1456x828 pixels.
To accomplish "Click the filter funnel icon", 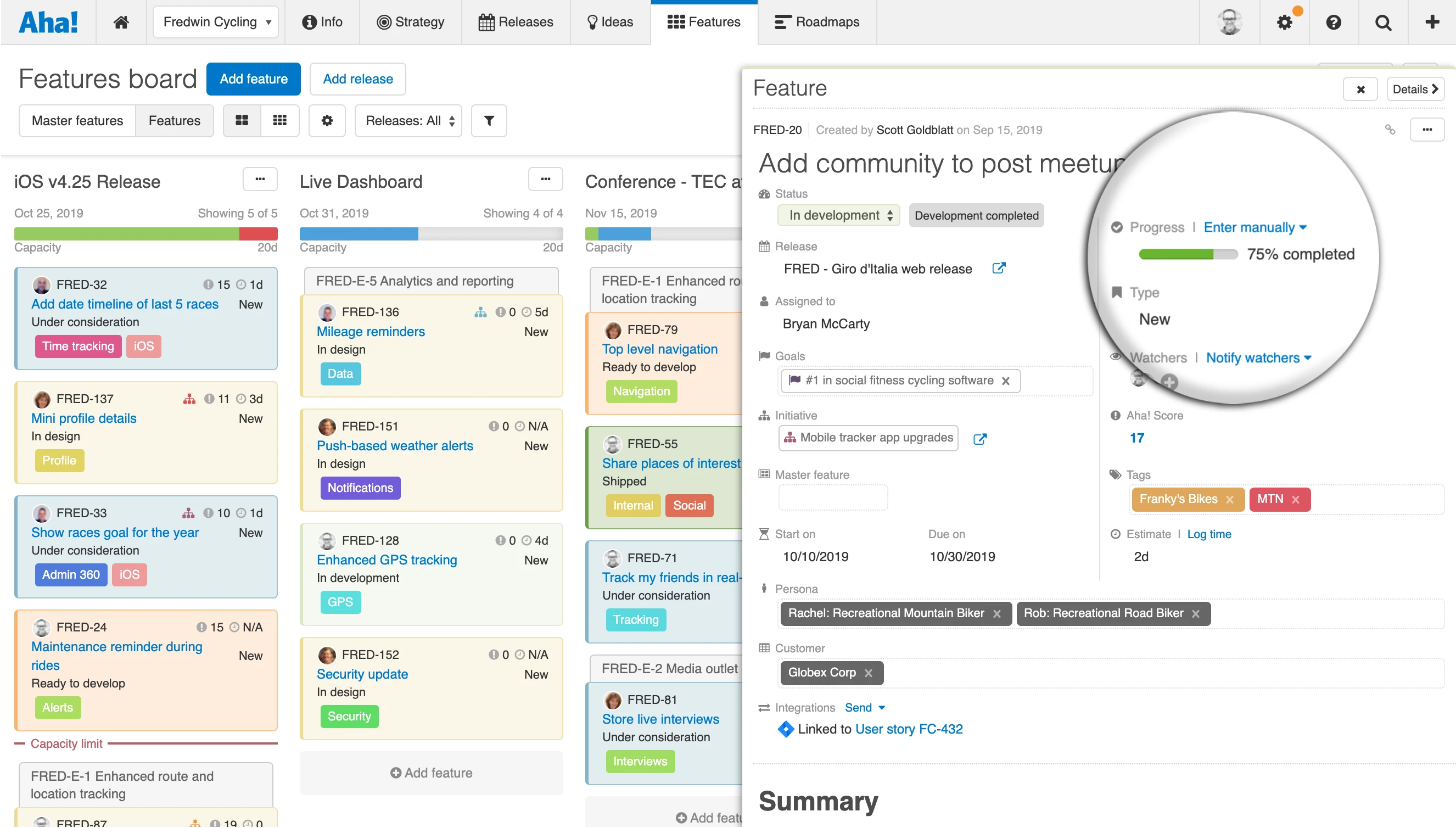I will 489,121.
